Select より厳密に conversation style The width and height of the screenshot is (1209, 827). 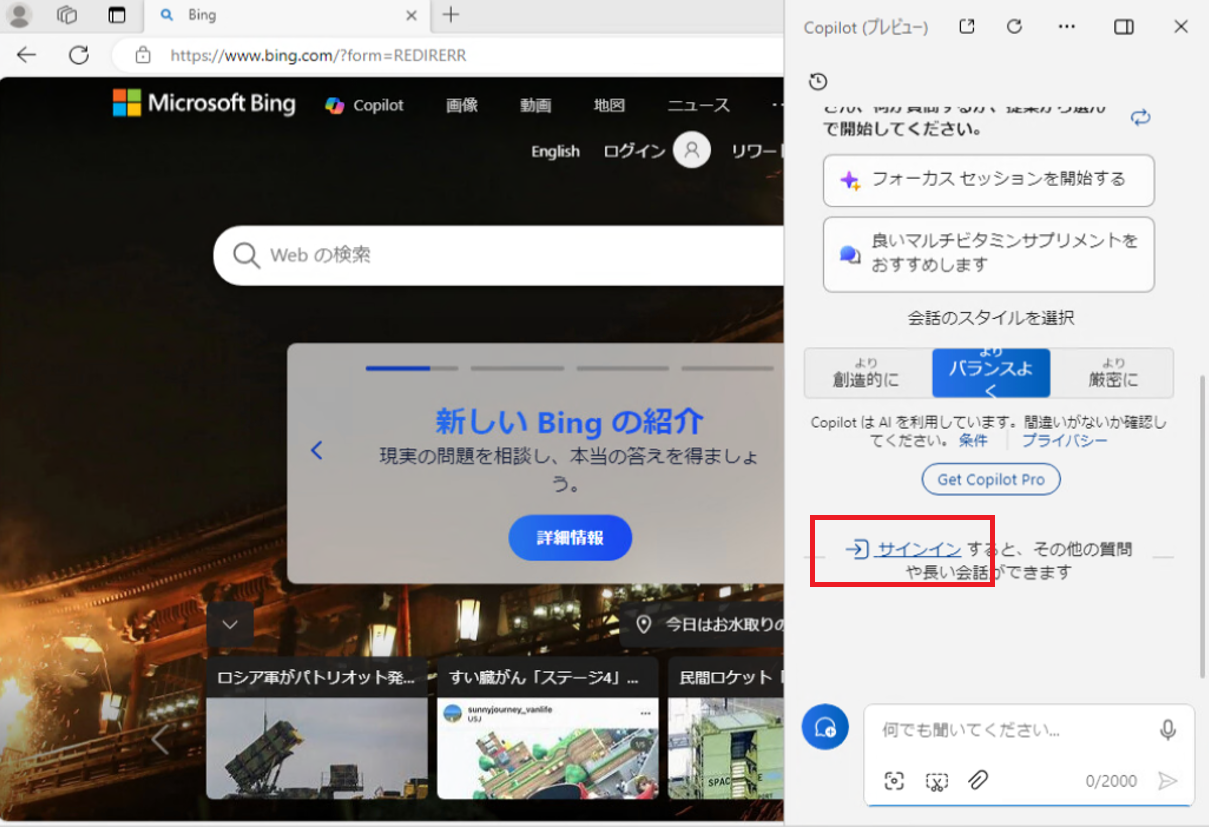click(1113, 373)
